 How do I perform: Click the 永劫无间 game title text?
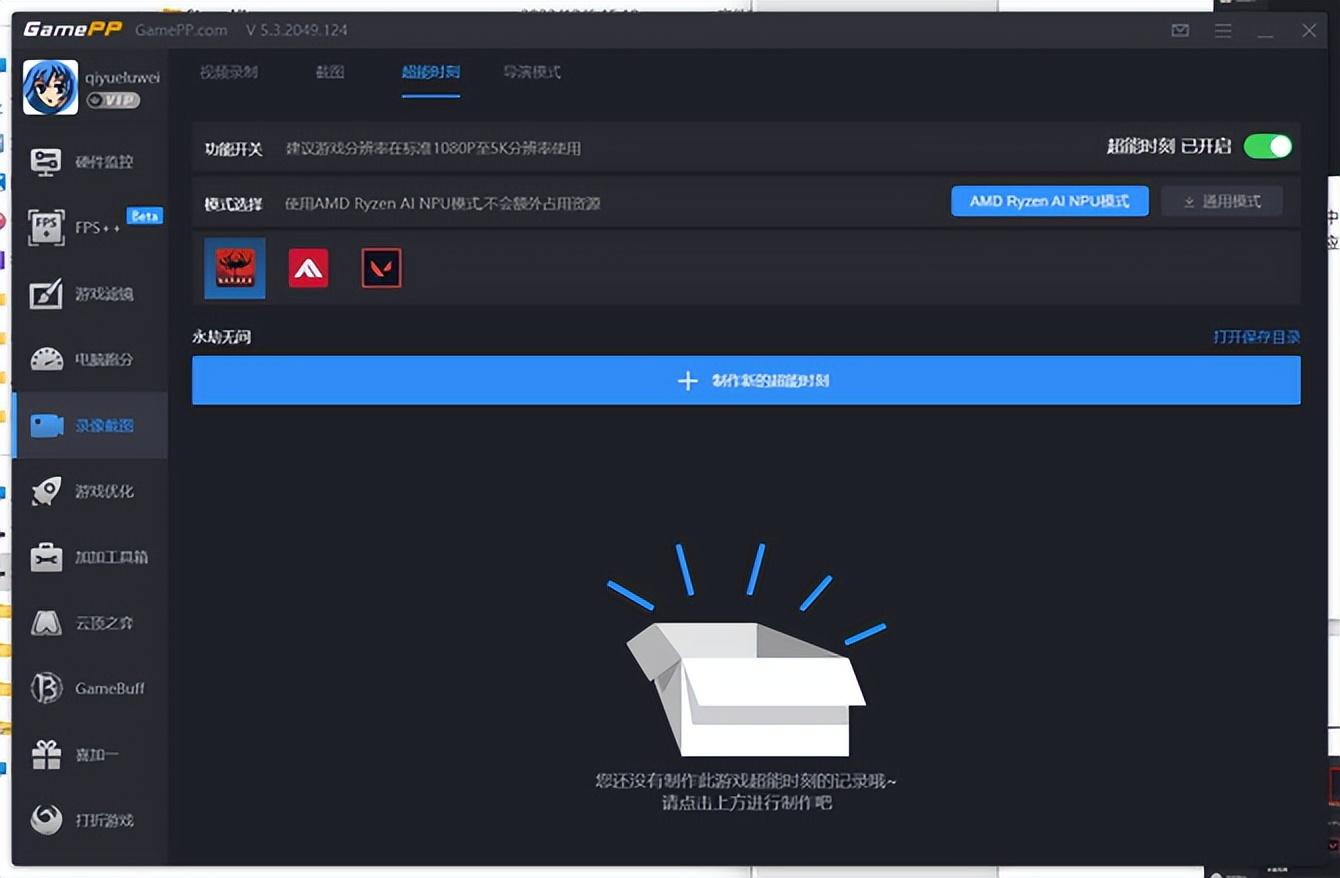point(221,337)
